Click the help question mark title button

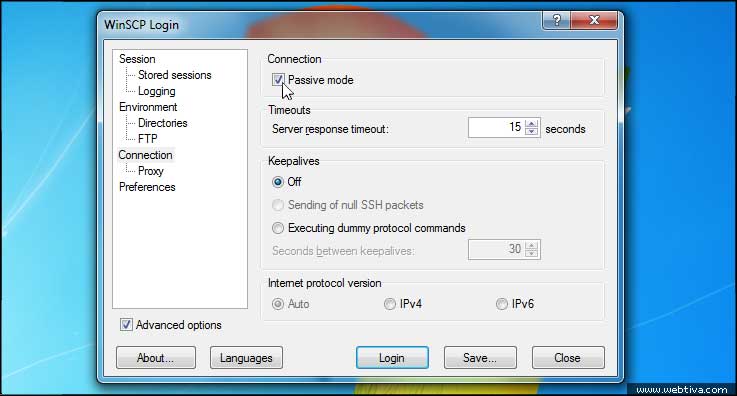(556, 20)
